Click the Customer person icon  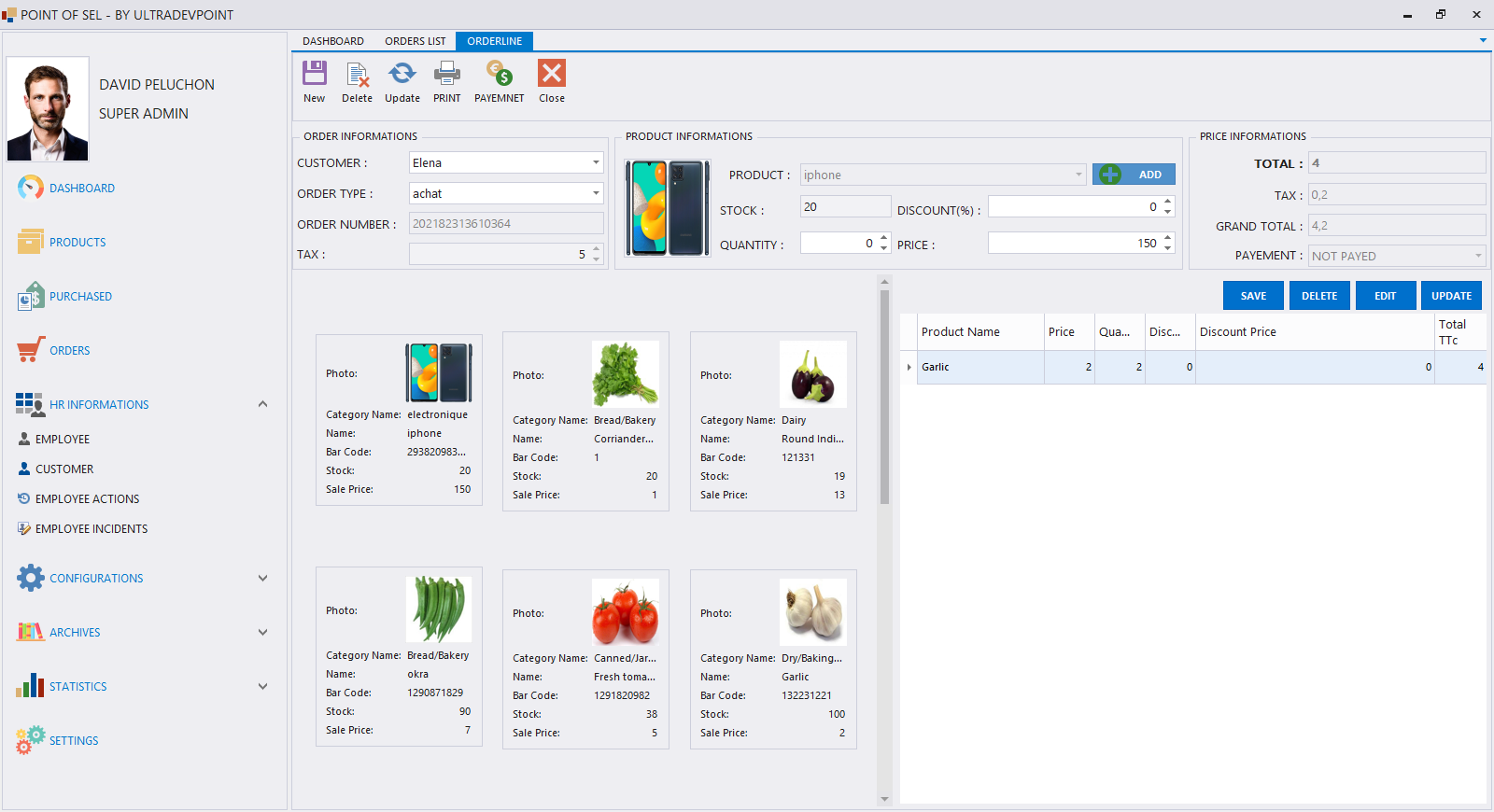(24, 469)
